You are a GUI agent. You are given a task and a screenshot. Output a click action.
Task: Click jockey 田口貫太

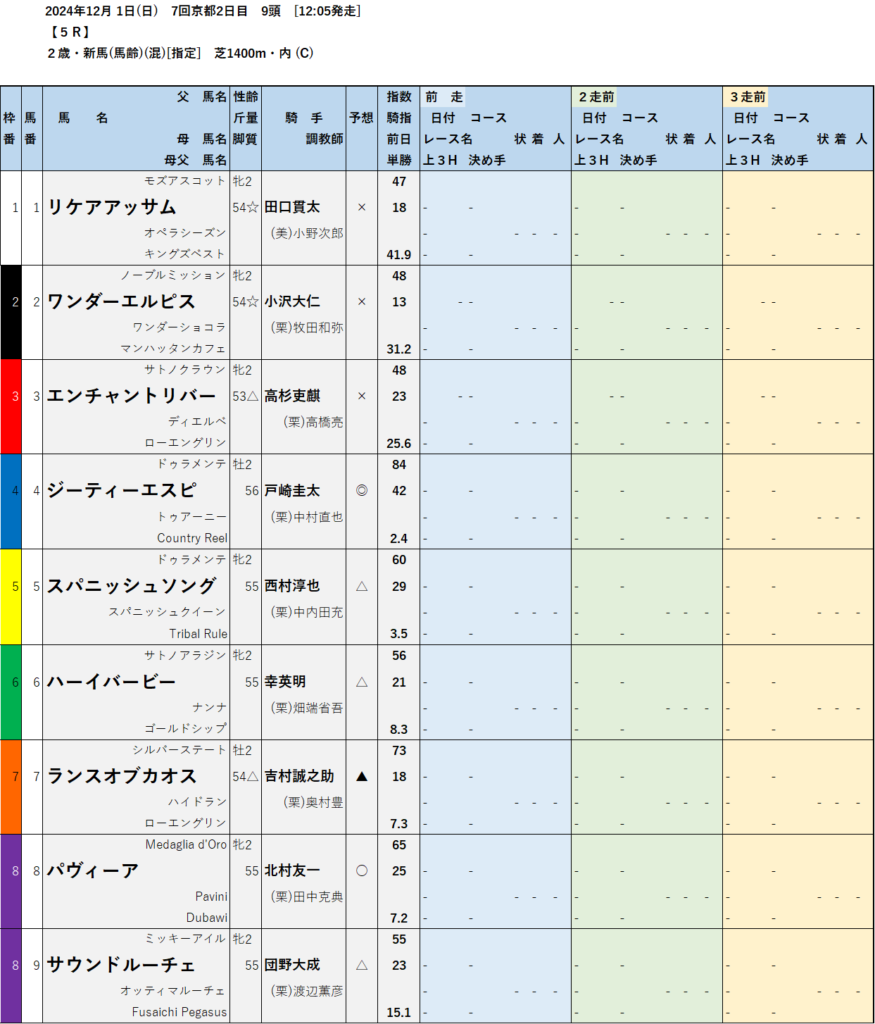pyautogui.click(x=292, y=207)
